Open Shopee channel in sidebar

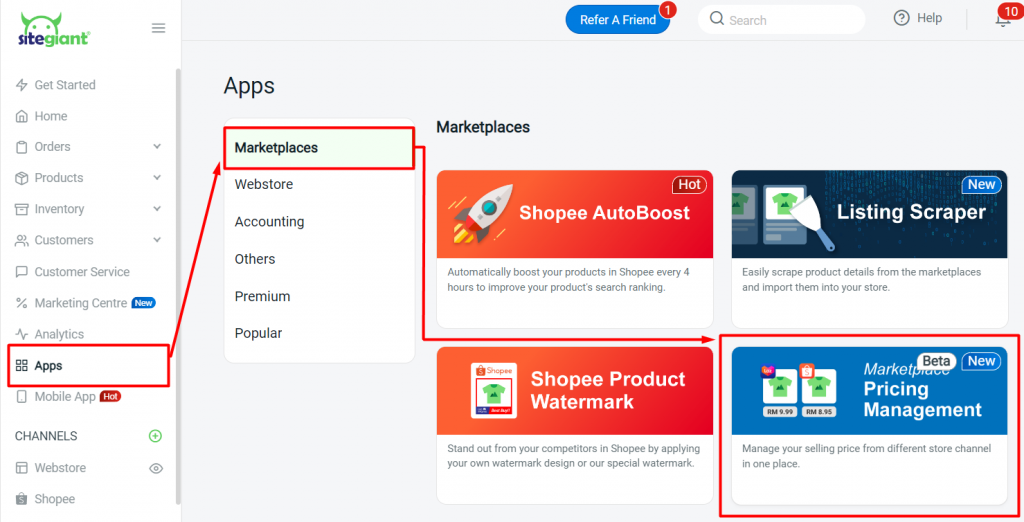click(55, 499)
